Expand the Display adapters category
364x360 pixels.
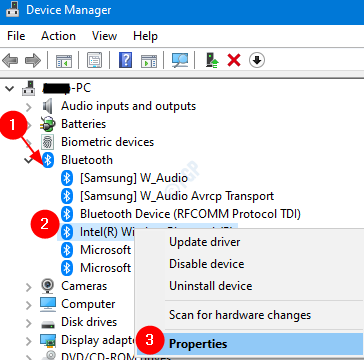29,341
